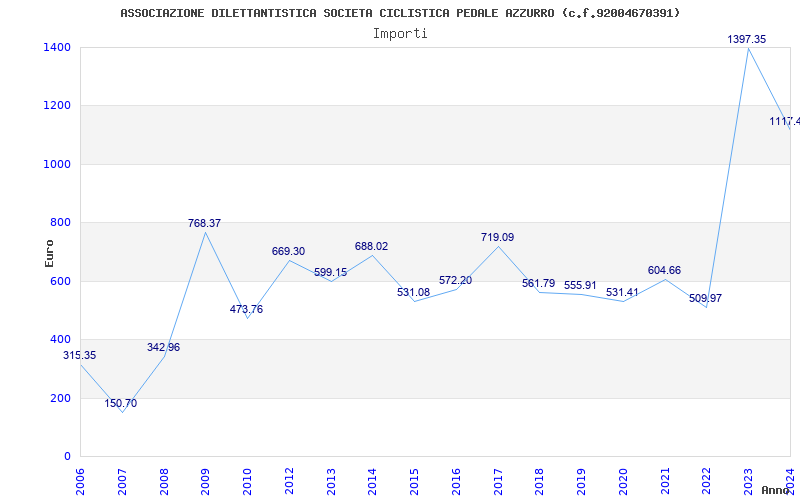
Task: Select the 800 Euro axis tick
Action: pyautogui.click(x=60, y=222)
